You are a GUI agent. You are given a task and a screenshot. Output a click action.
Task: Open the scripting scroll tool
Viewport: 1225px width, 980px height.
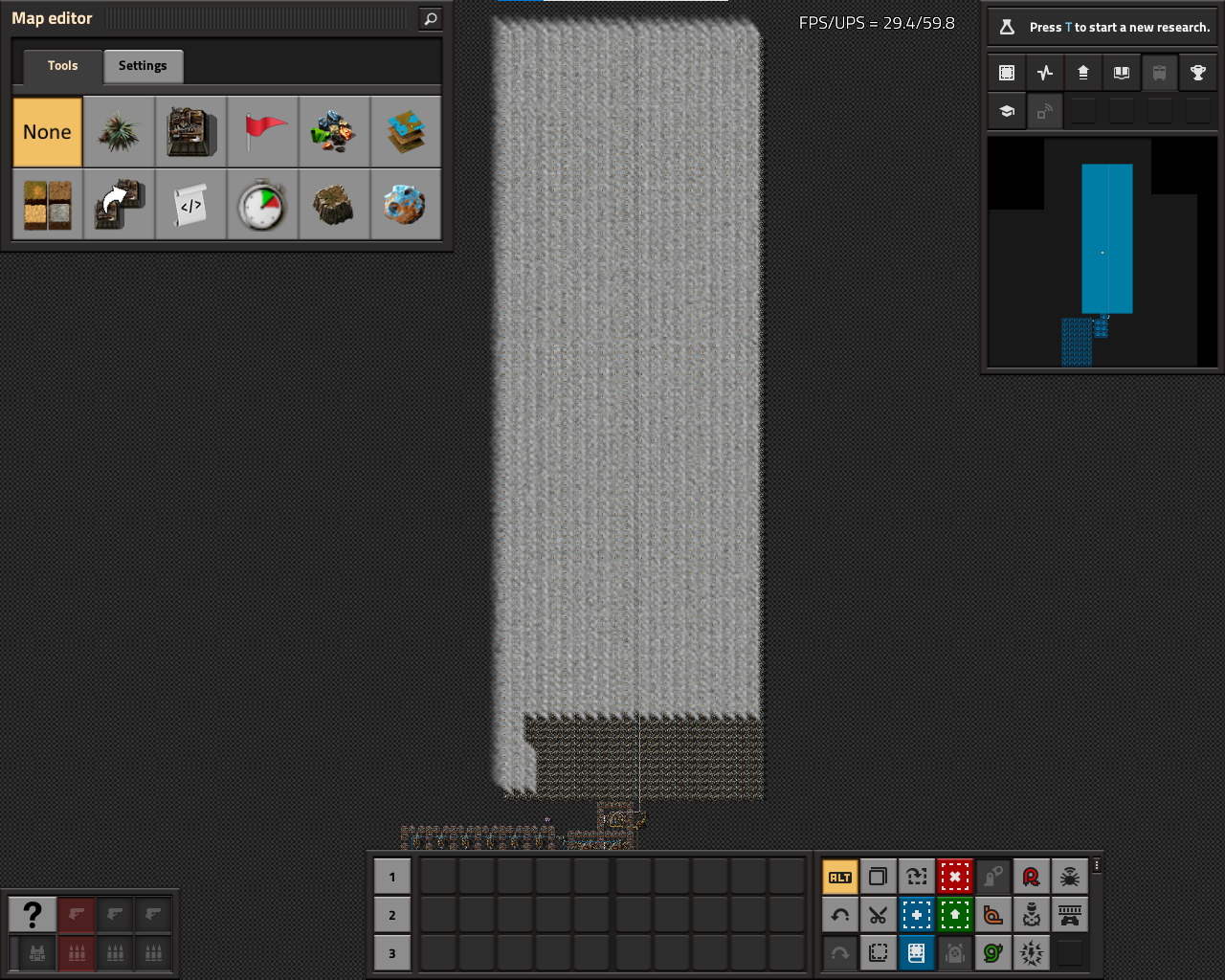190,205
